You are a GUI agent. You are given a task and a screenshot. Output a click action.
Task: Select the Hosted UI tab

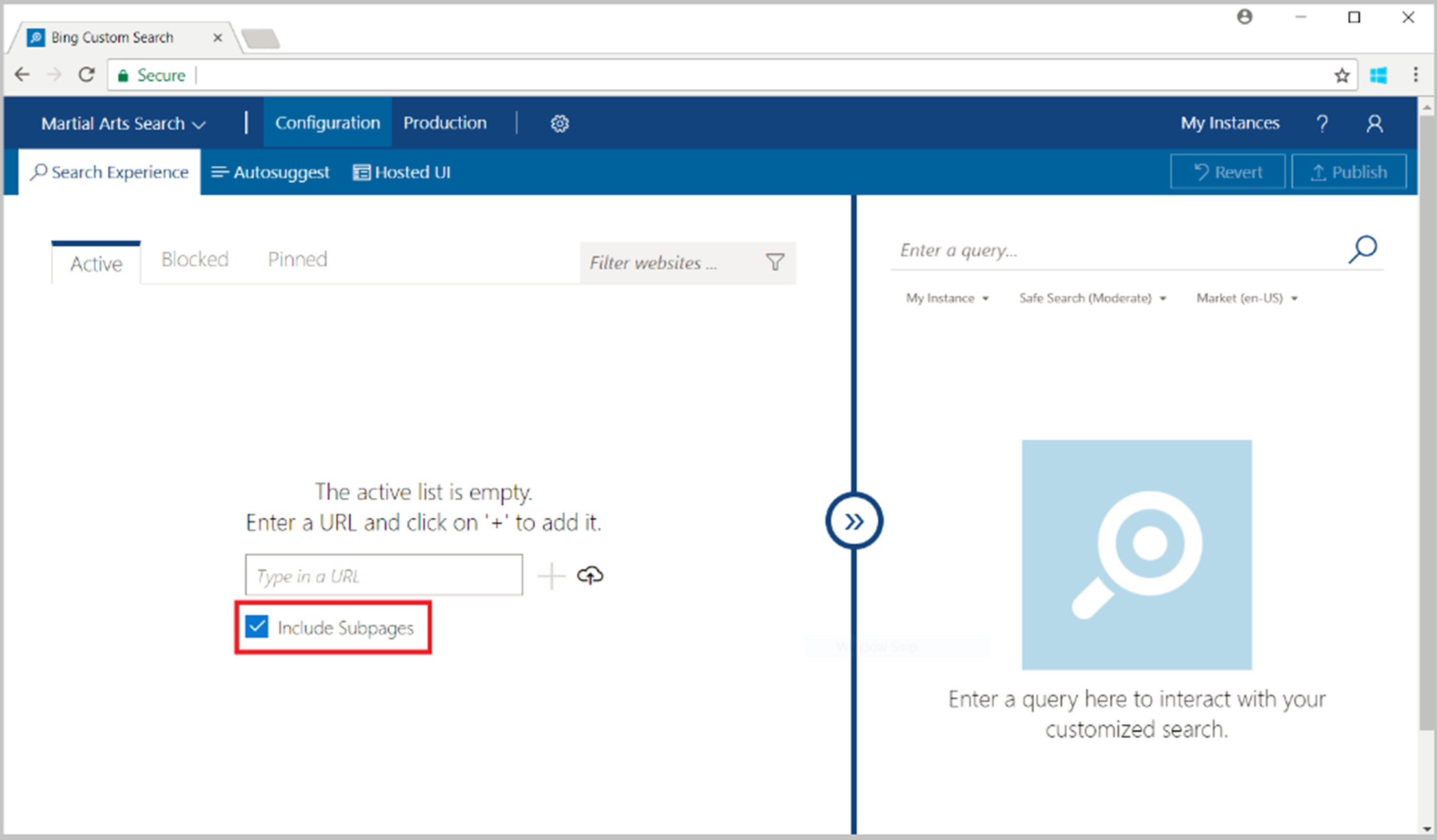pyautogui.click(x=401, y=172)
